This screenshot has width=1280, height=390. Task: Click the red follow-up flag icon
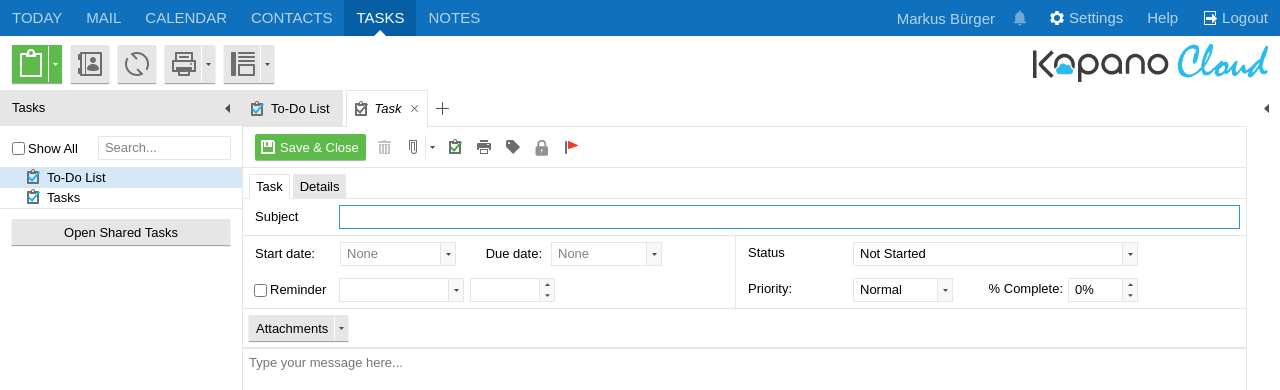[571, 147]
